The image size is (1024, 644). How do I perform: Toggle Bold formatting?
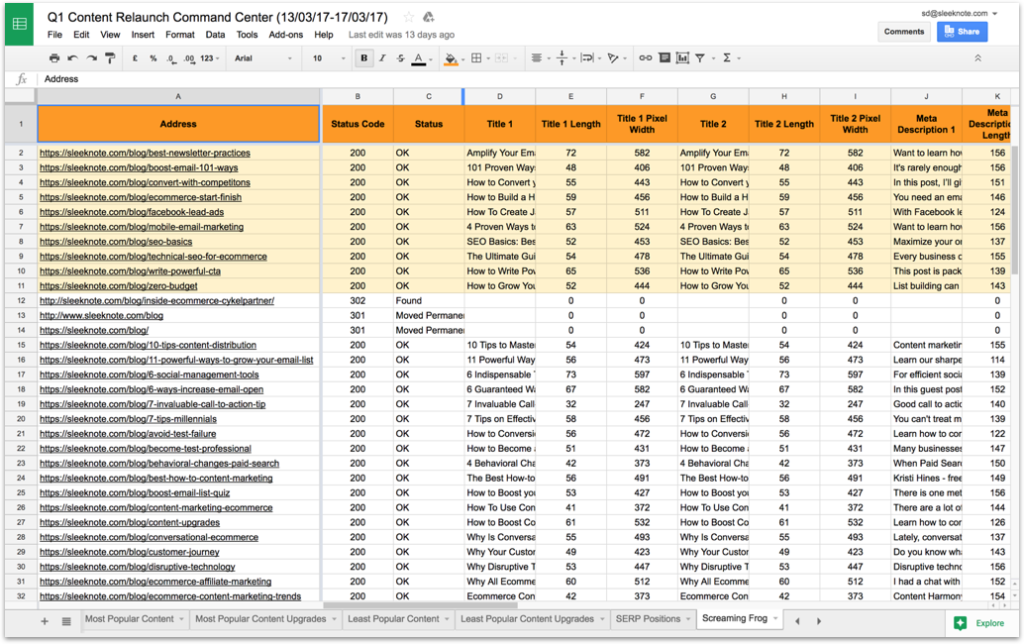point(364,58)
